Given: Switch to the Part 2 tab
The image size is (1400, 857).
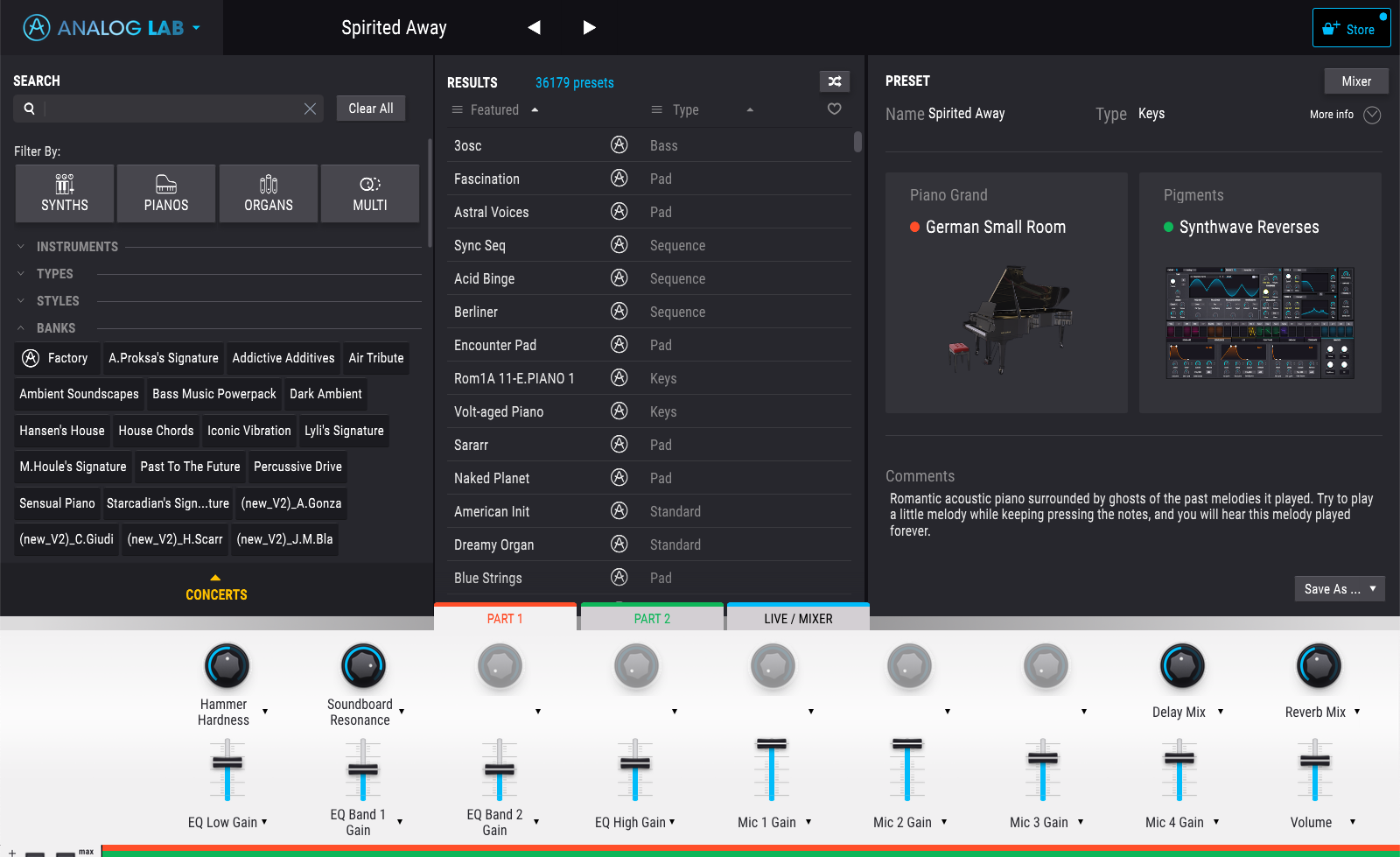Looking at the screenshot, I should [652, 618].
